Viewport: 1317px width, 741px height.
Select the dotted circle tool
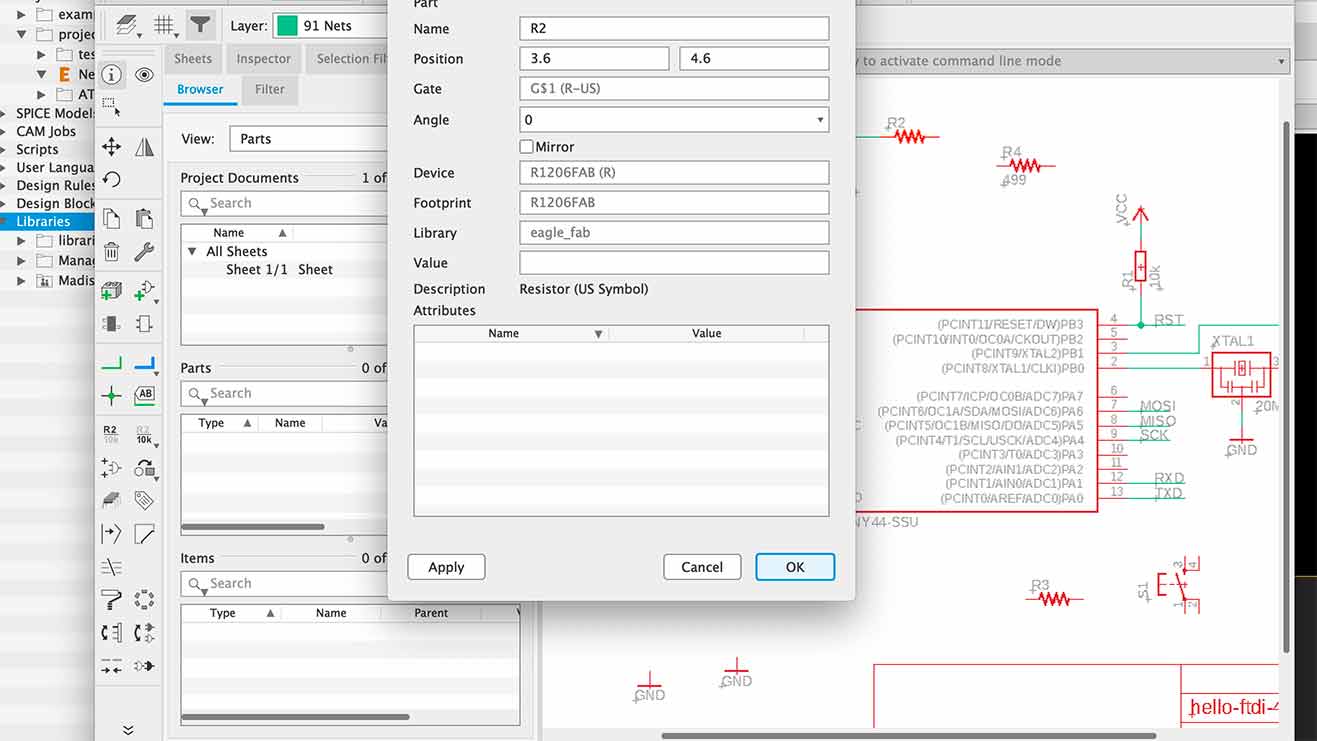[145, 600]
